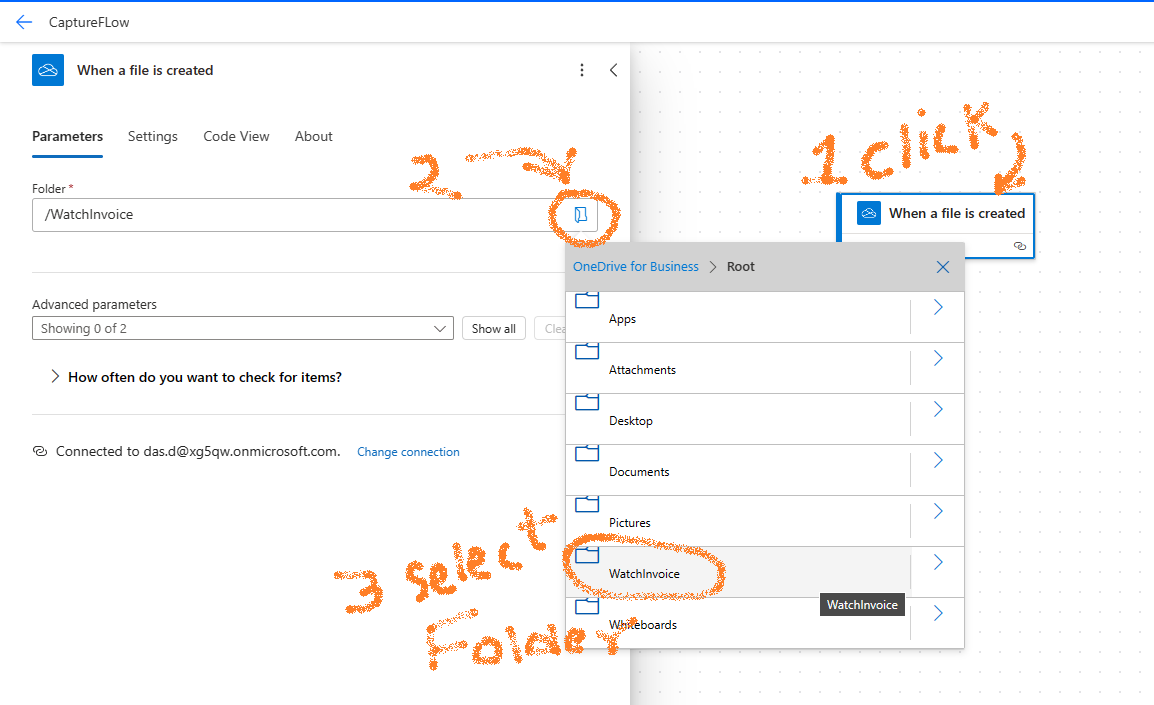This screenshot has width=1154, height=705.
Task: Click the Root breadcrumb
Action: pyautogui.click(x=740, y=266)
